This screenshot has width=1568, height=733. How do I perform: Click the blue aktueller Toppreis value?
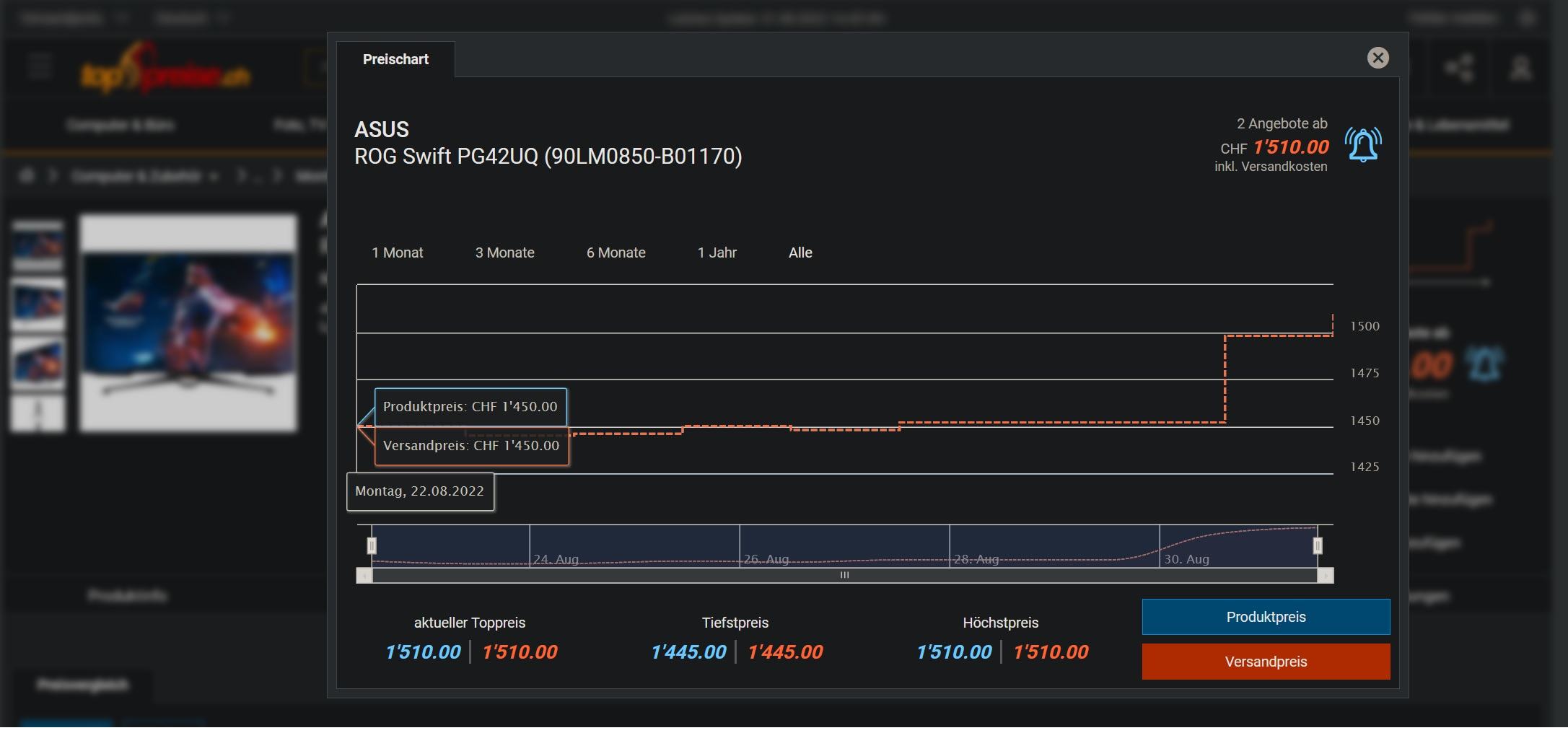(x=423, y=652)
